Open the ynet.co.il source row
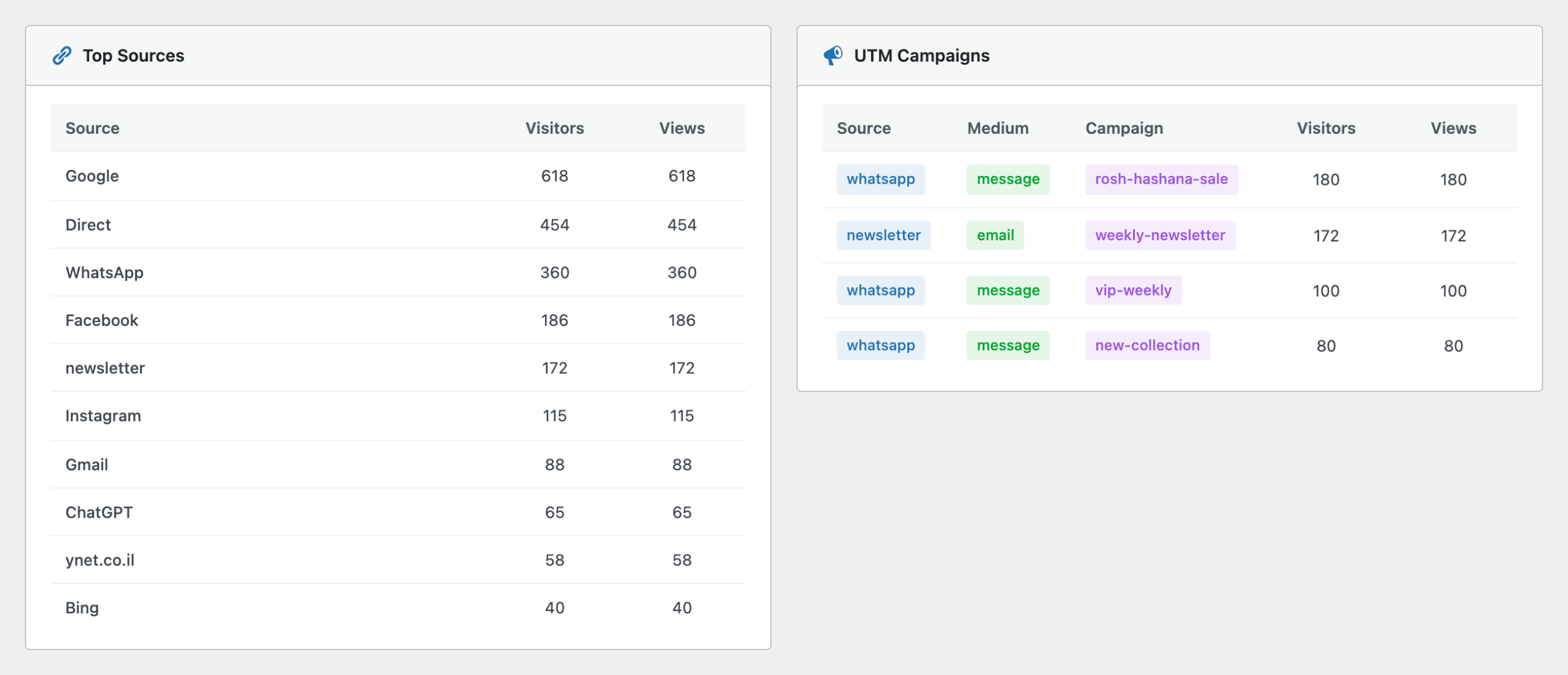The height and width of the screenshot is (675, 1568). click(x=398, y=560)
